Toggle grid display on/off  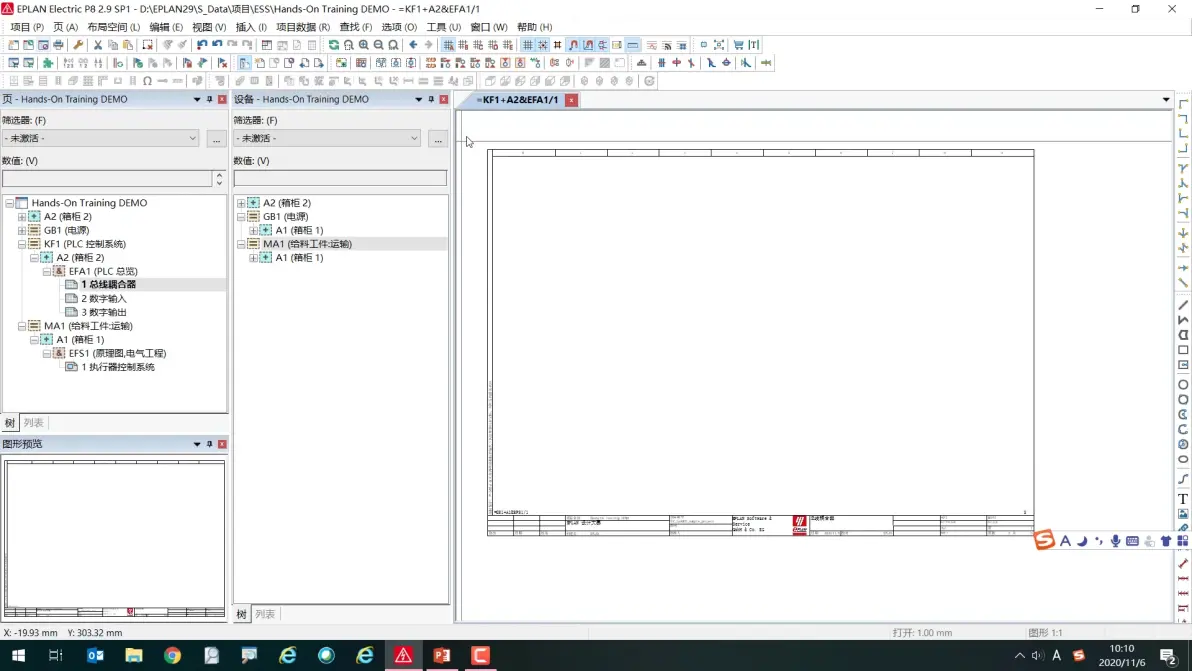point(528,45)
